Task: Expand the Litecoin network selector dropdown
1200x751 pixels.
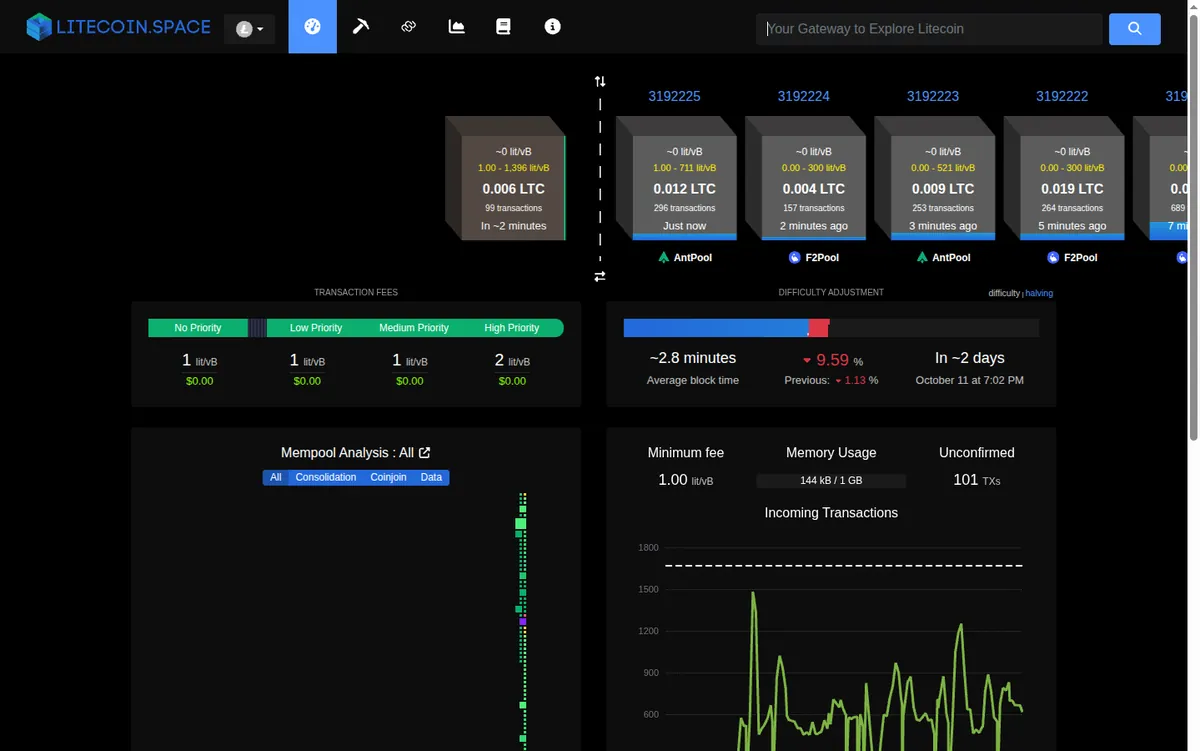Action: (x=250, y=29)
